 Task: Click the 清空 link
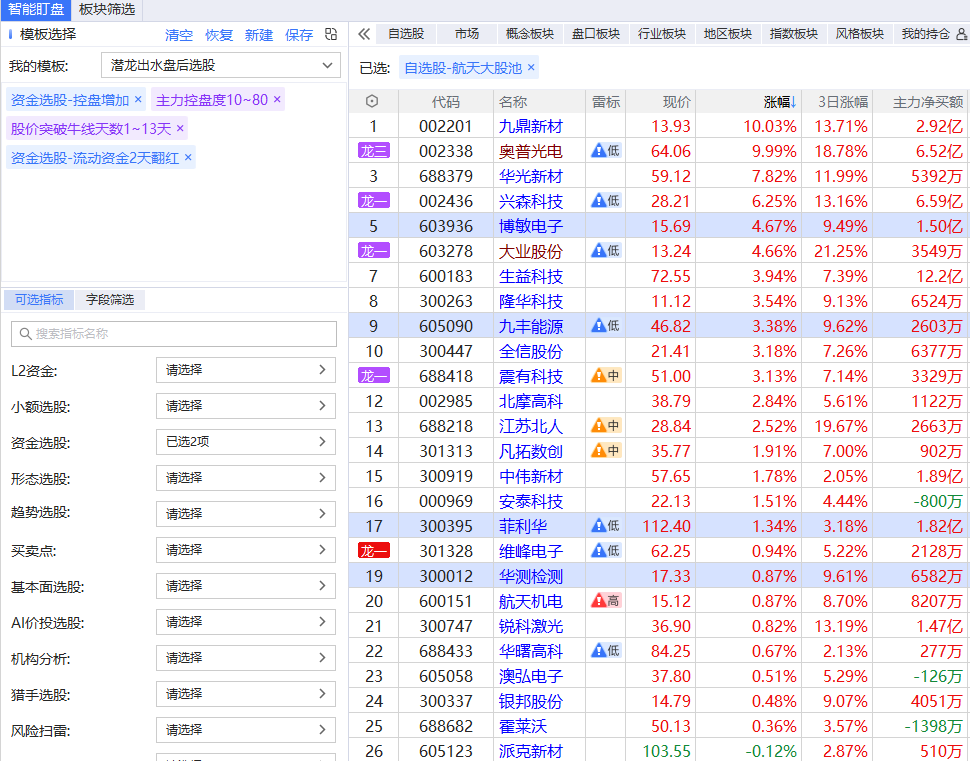(179, 35)
